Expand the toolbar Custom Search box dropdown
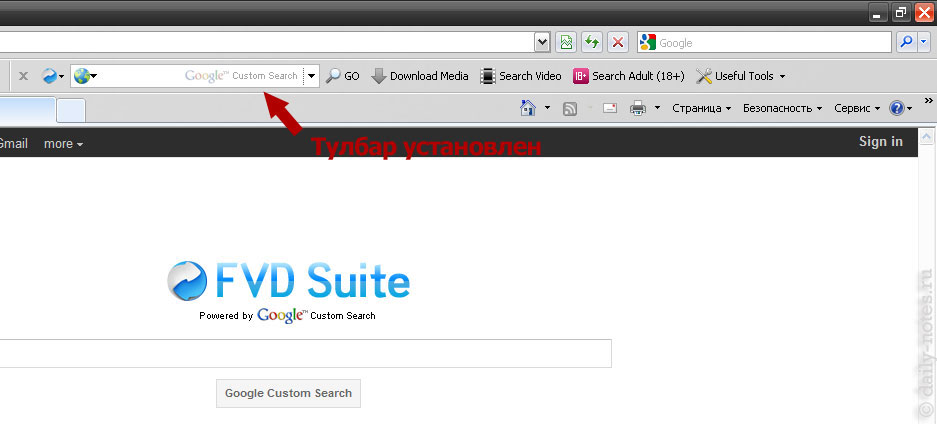The image size is (937, 424). pyautogui.click(x=311, y=76)
